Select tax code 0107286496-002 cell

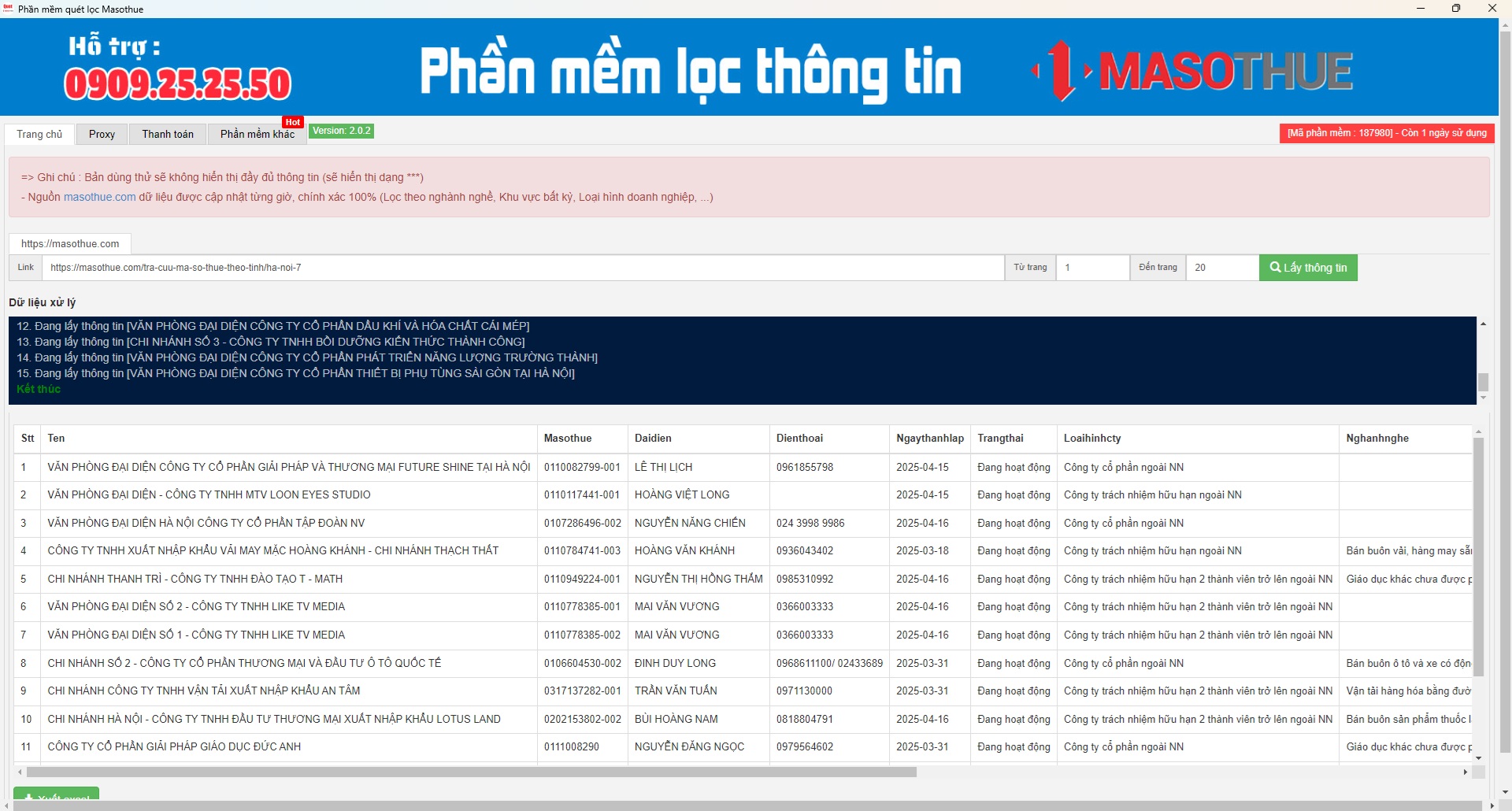[583, 524]
